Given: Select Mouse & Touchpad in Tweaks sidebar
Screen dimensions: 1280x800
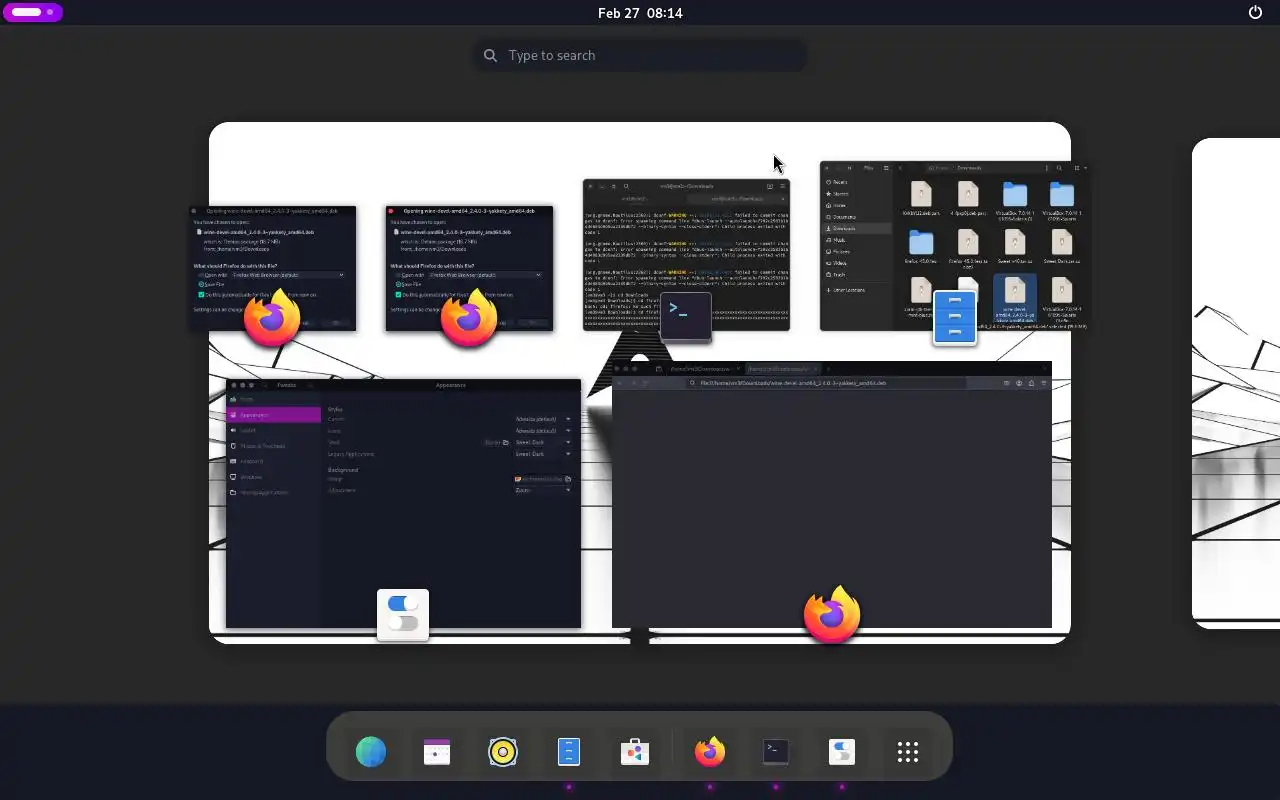Looking at the screenshot, I should tap(274, 446).
